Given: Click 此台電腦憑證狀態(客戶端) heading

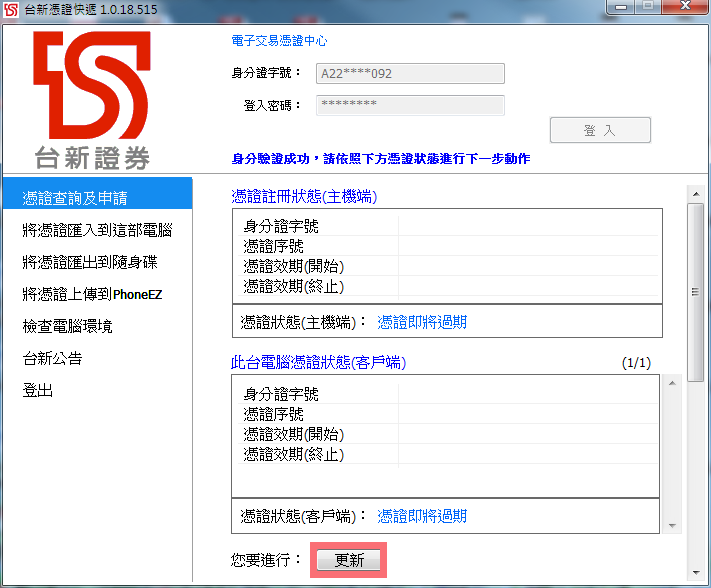Looking at the screenshot, I should click(318, 362).
